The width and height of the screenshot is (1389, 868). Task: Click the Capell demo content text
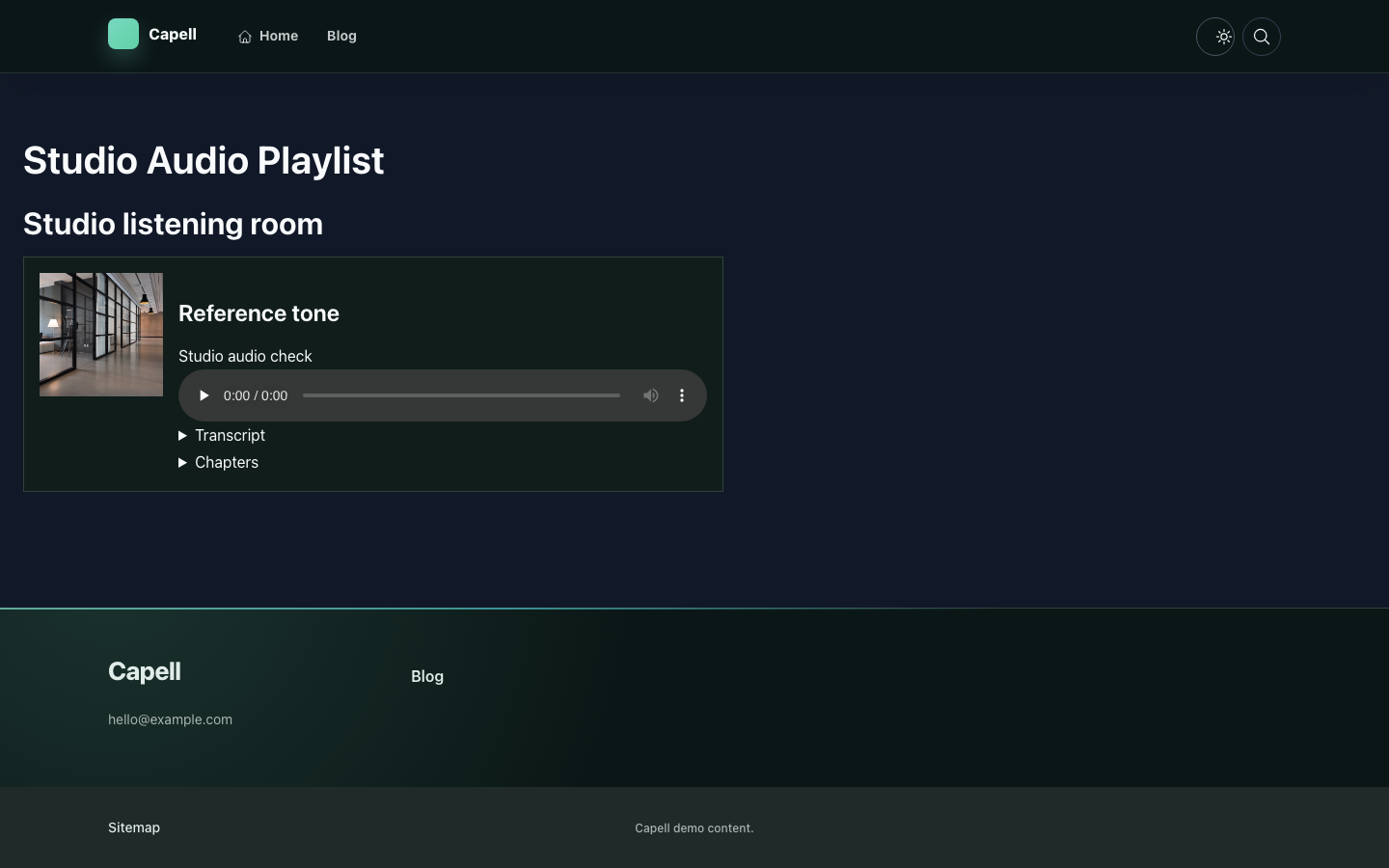coord(694,828)
